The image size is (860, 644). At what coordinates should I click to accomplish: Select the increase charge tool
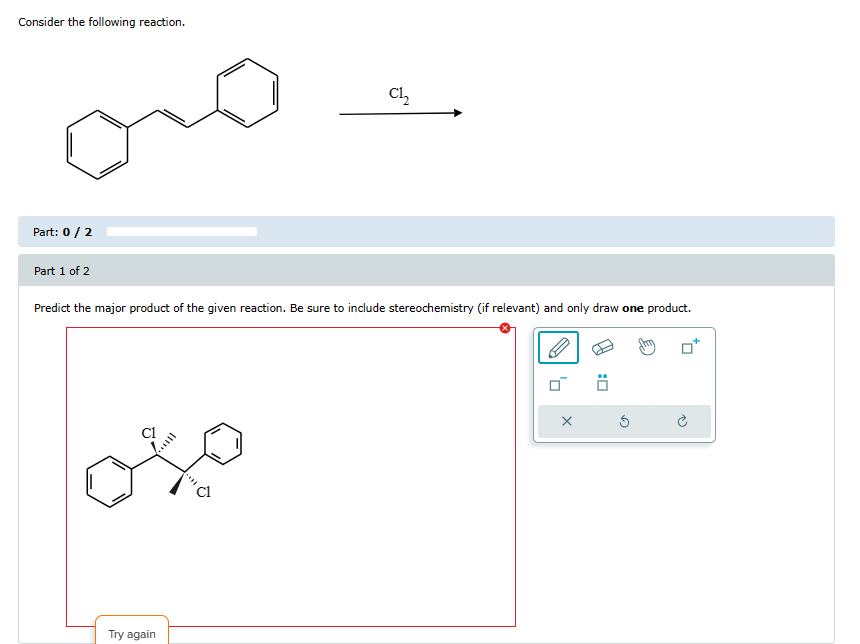click(688, 347)
